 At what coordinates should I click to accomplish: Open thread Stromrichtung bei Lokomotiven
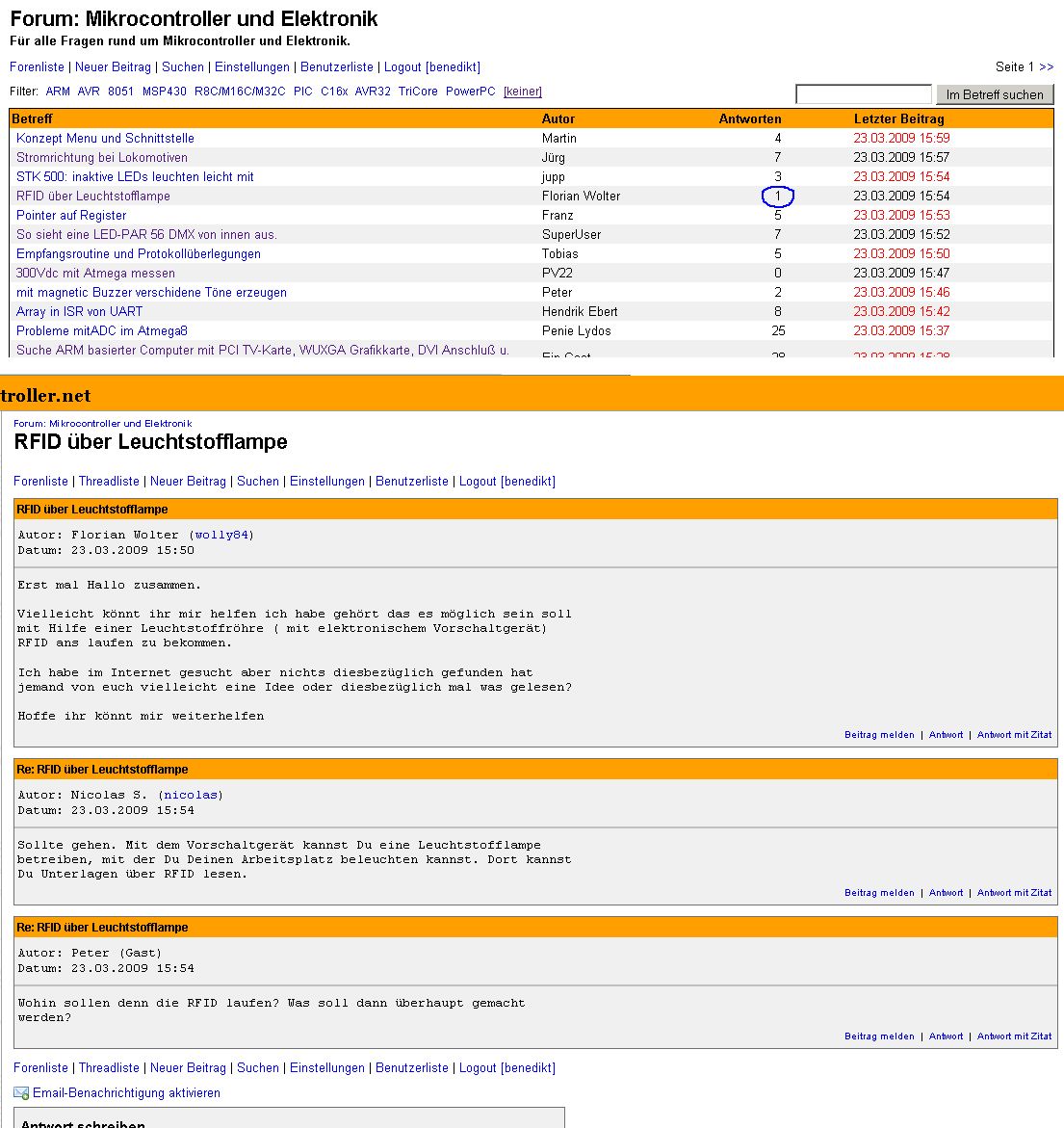click(x=101, y=158)
